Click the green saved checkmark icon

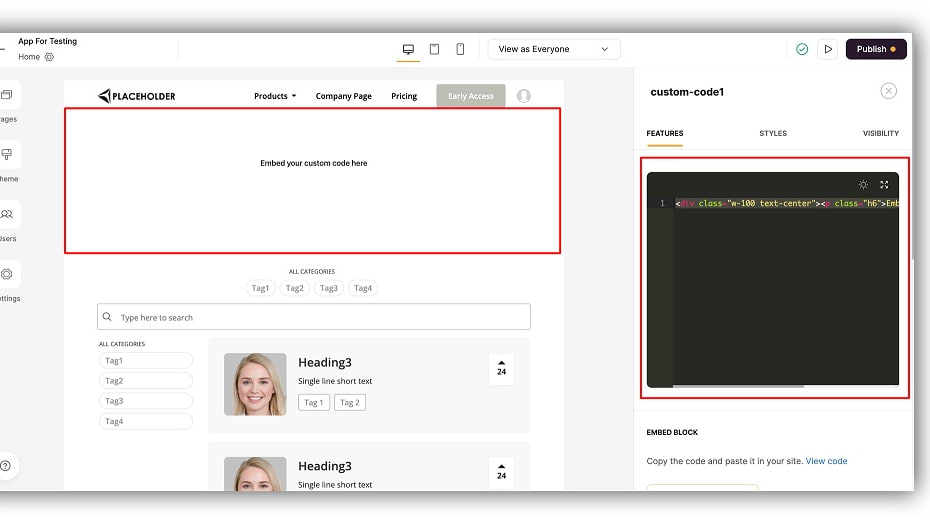tap(802, 49)
